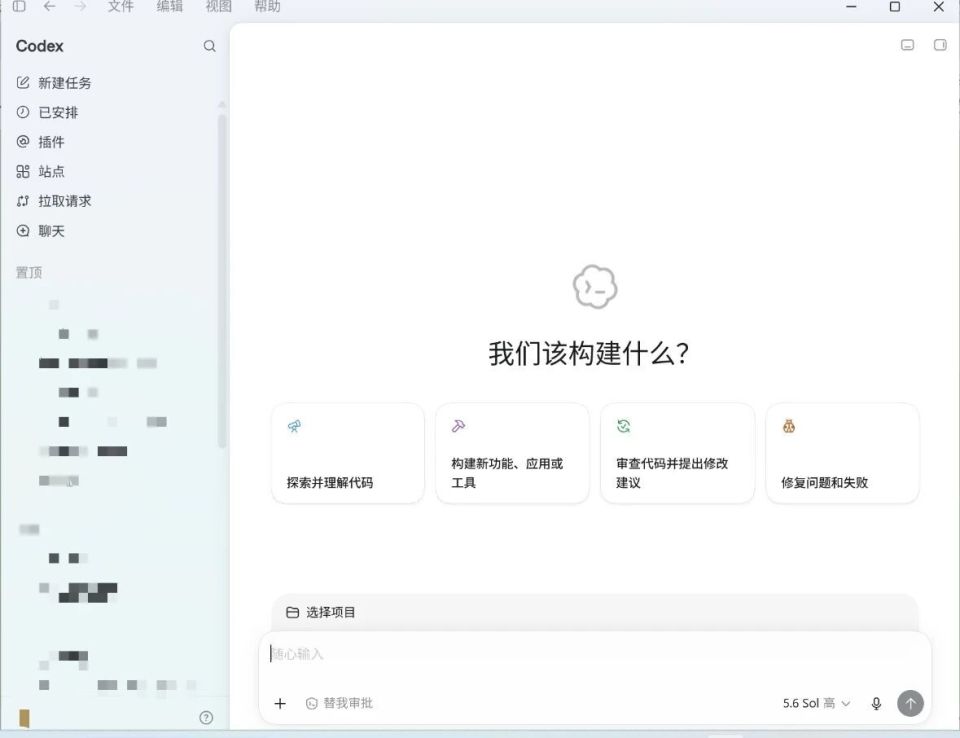Screen dimensions: 960x738
Task: Click the search magnifier beside Codex
Action: point(209,46)
